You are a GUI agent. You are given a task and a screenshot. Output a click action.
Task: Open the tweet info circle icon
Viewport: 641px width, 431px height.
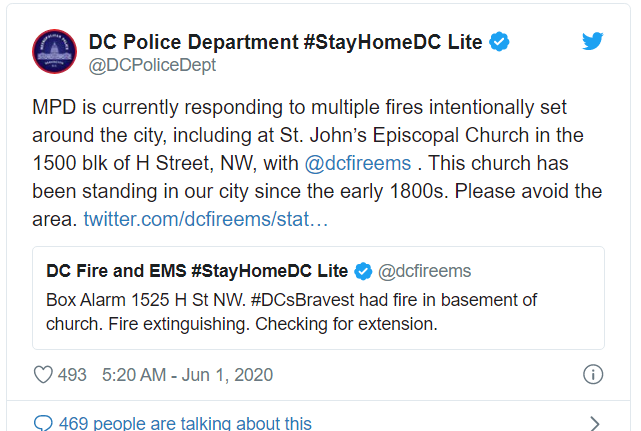pos(593,374)
